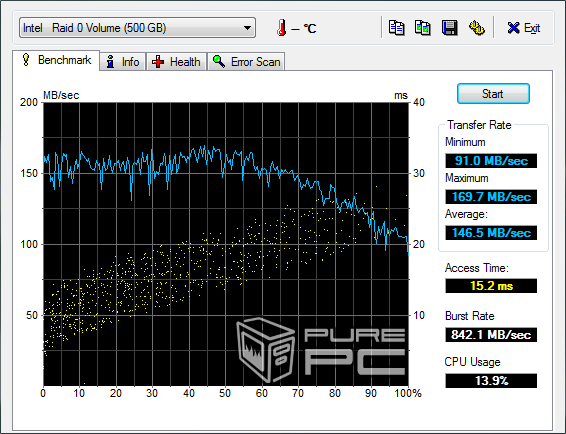
Task: Click the Average transfer rate value field
Action: click(491, 233)
